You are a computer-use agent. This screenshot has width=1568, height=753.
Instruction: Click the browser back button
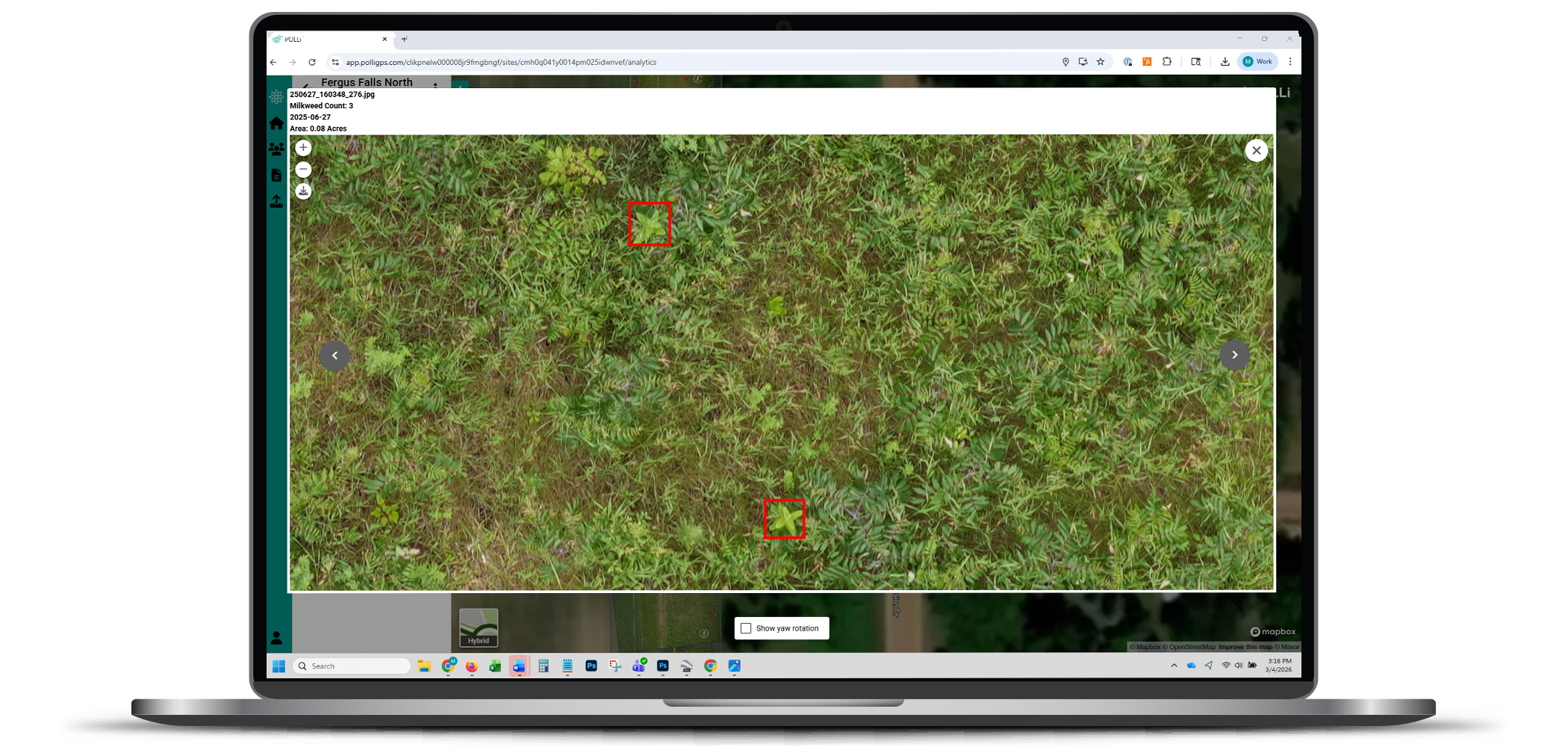click(x=273, y=62)
